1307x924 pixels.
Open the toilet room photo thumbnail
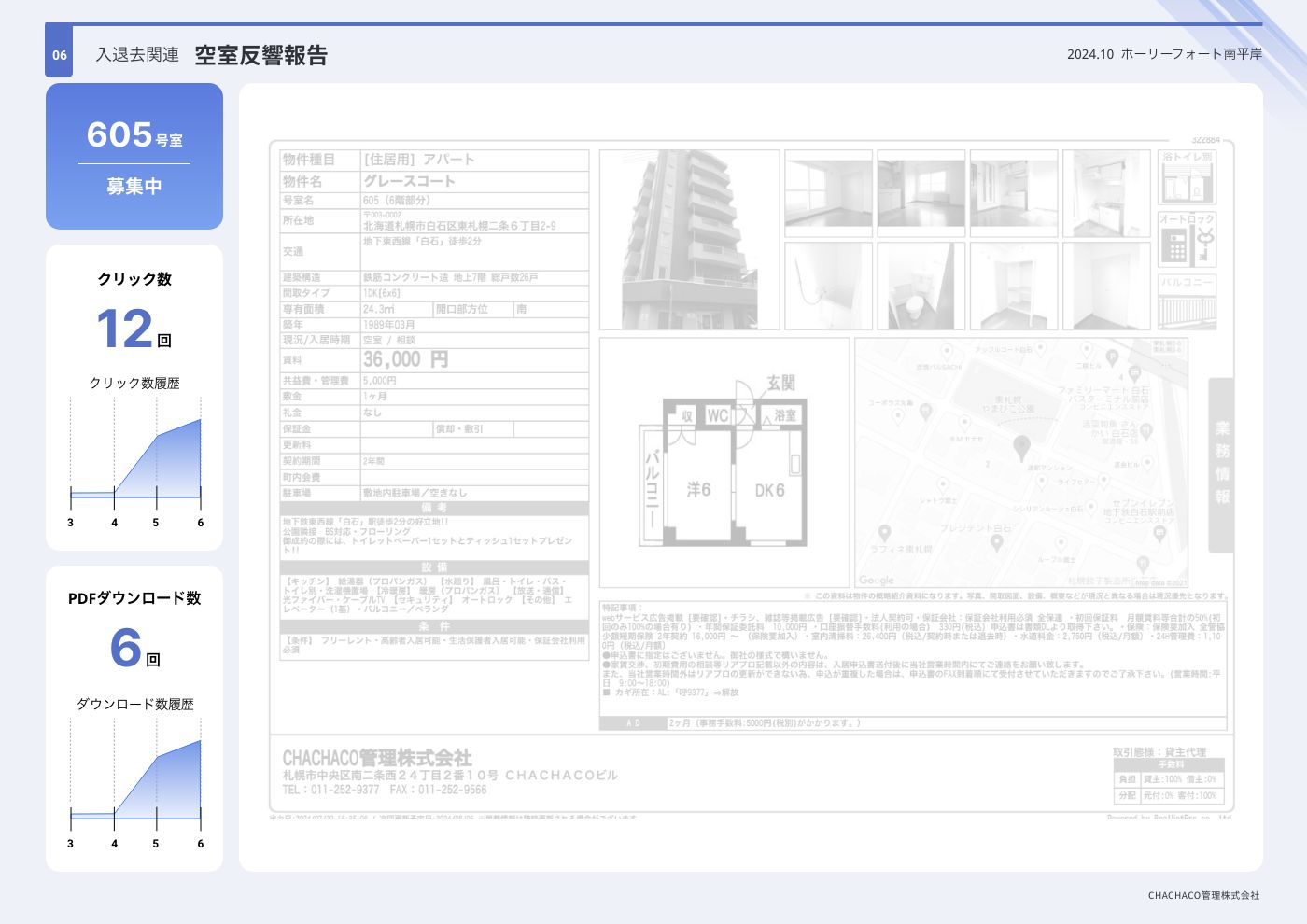pyautogui.click(x=921, y=287)
